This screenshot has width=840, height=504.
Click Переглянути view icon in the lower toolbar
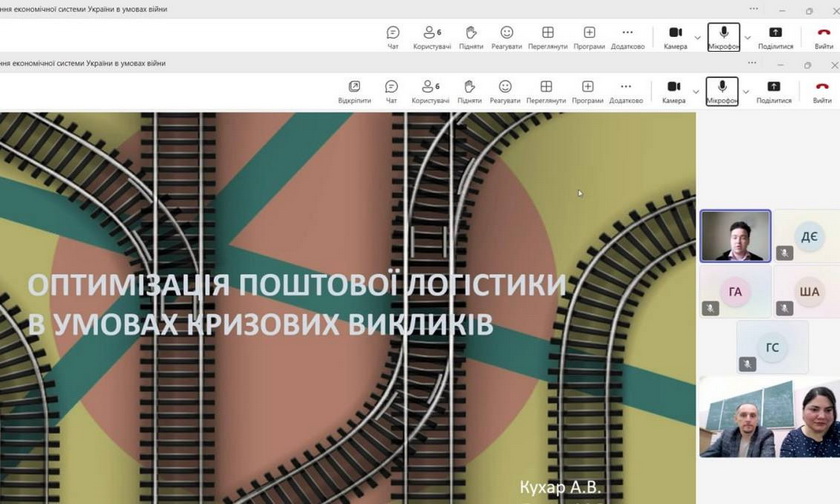(x=547, y=90)
